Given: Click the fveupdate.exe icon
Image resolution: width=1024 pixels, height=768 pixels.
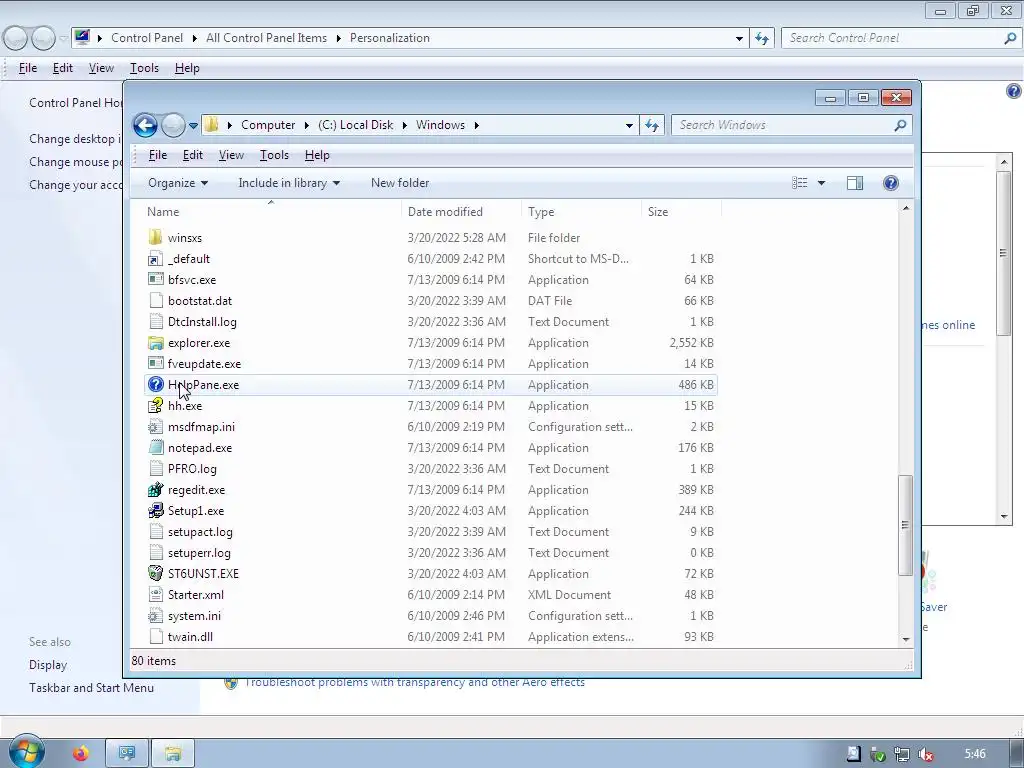Looking at the screenshot, I should (x=155, y=364).
